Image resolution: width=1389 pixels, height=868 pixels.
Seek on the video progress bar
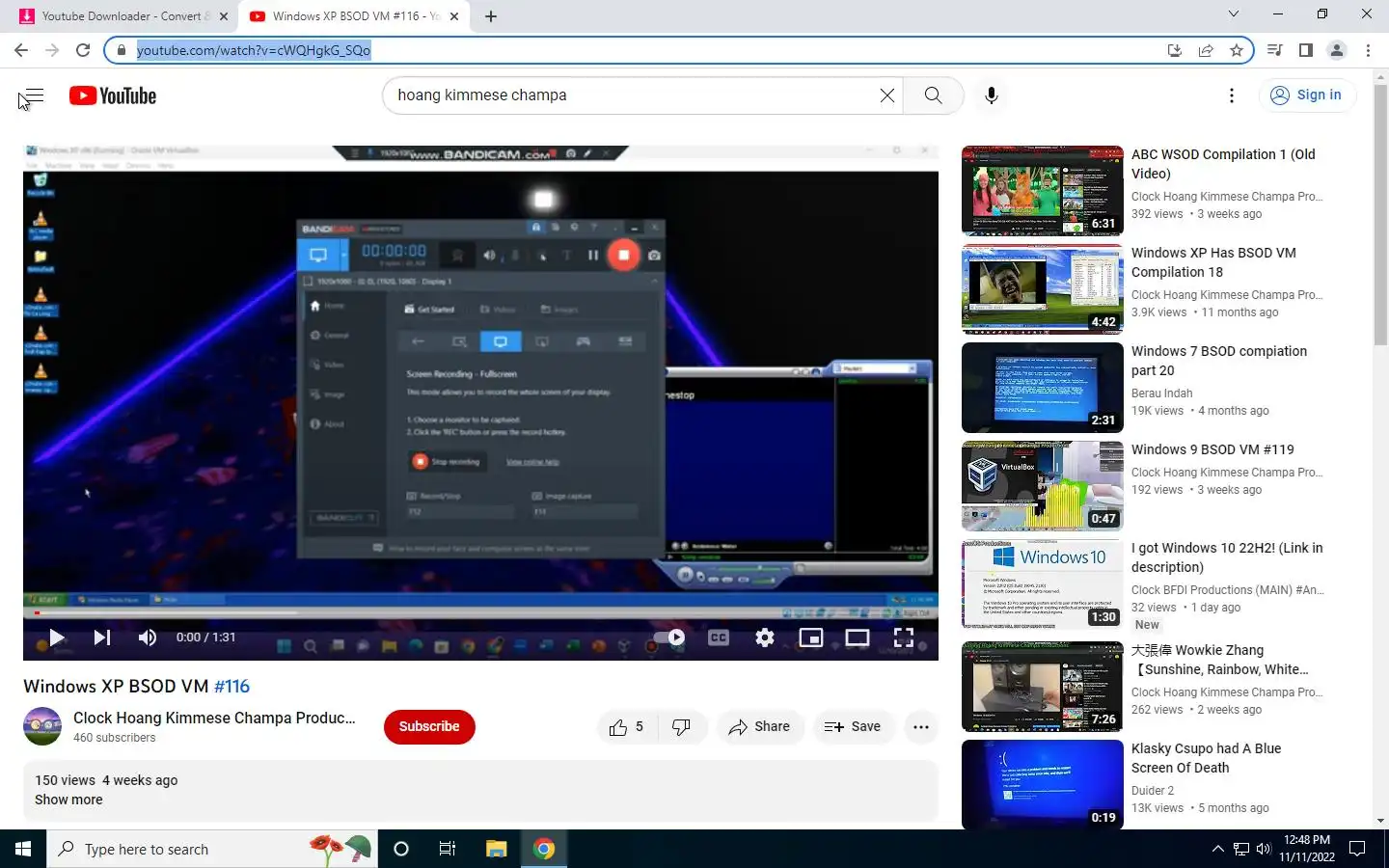[x=480, y=613]
